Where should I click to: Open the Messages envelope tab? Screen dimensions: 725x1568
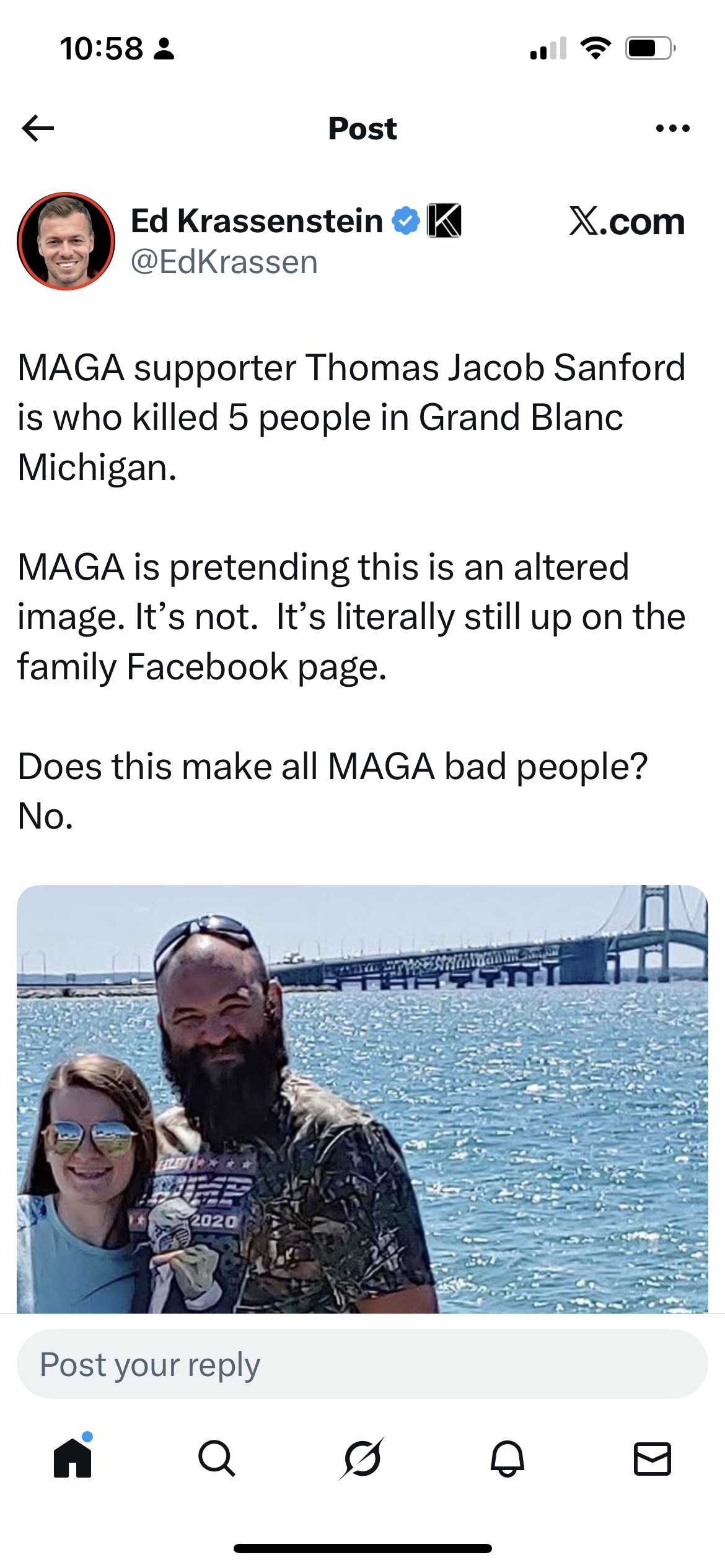(652, 1458)
